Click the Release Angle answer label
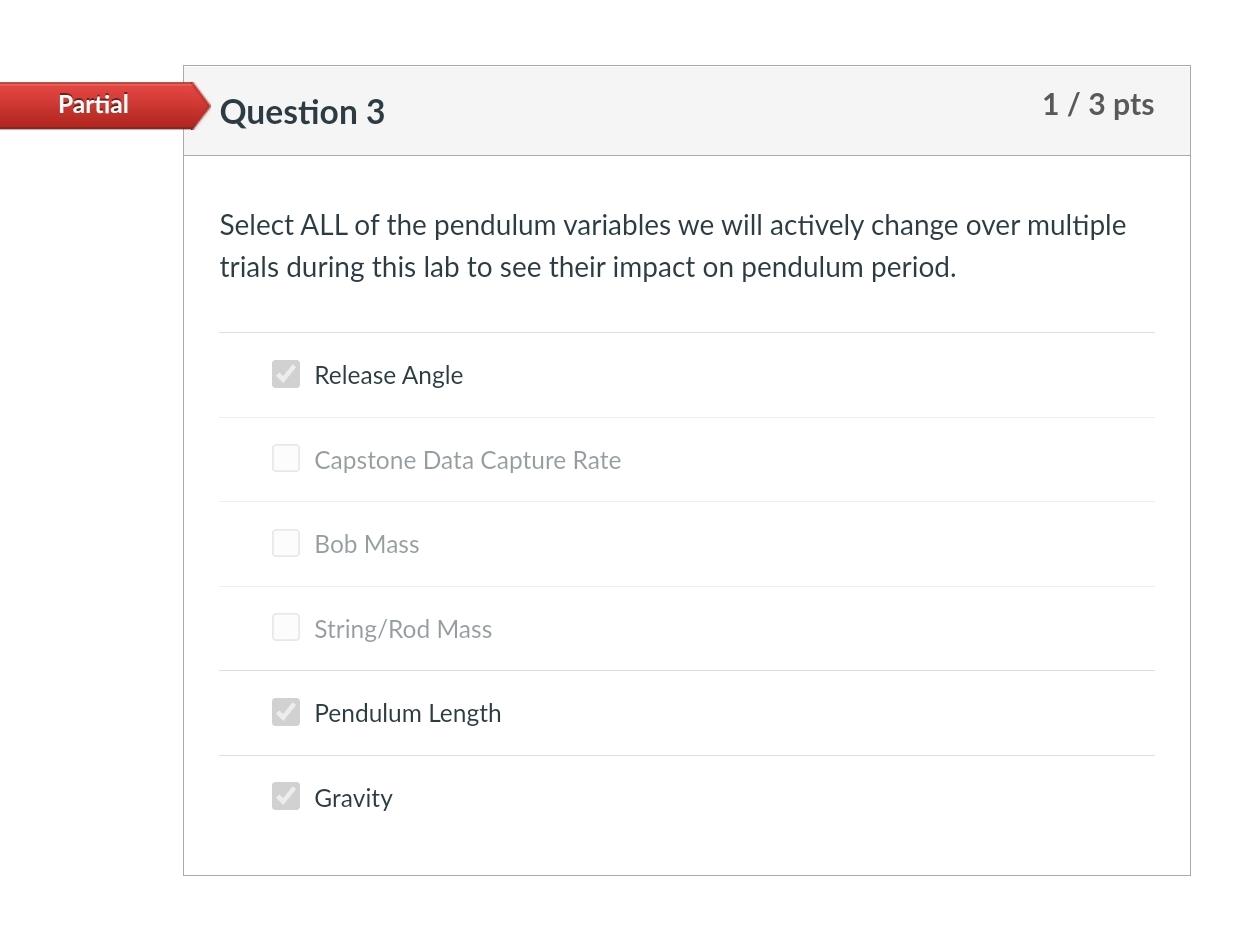 [x=388, y=374]
